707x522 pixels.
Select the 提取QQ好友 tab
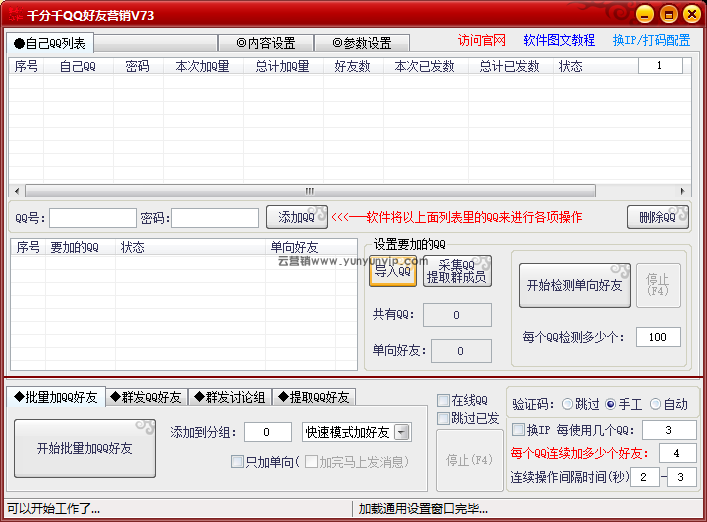pyautogui.click(x=314, y=397)
